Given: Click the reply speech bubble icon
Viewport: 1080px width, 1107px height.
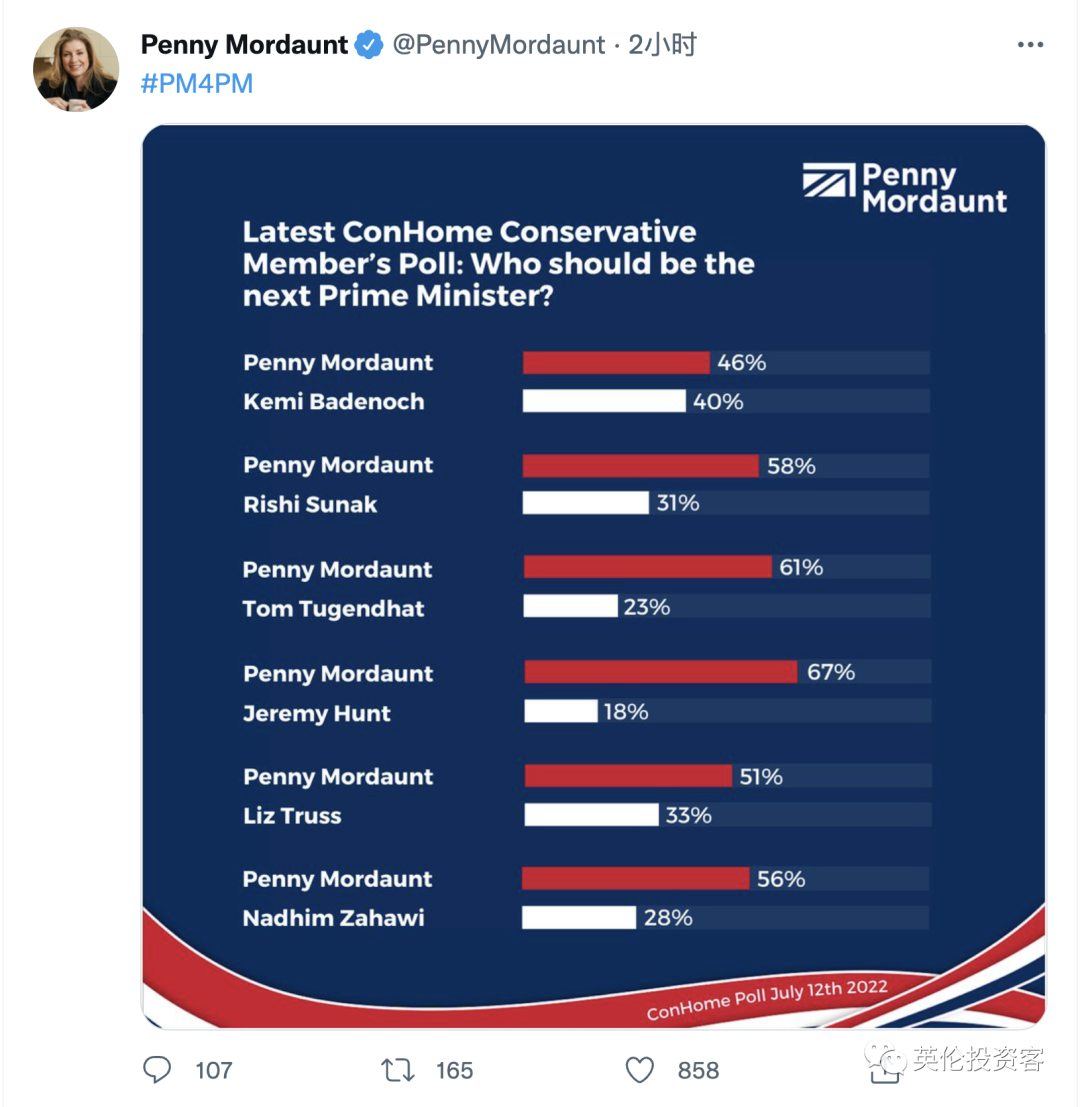Looking at the screenshot, I should [157, 1070].
